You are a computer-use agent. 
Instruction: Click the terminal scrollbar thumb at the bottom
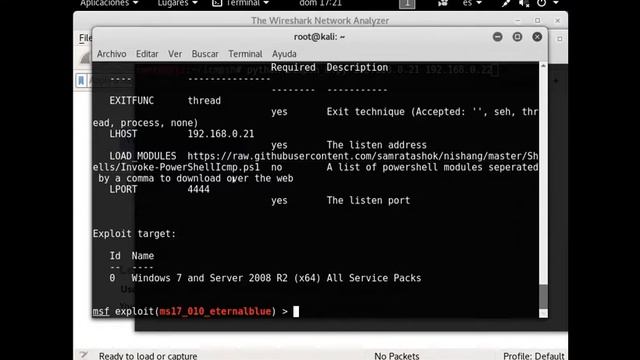[x=543, y=296]
